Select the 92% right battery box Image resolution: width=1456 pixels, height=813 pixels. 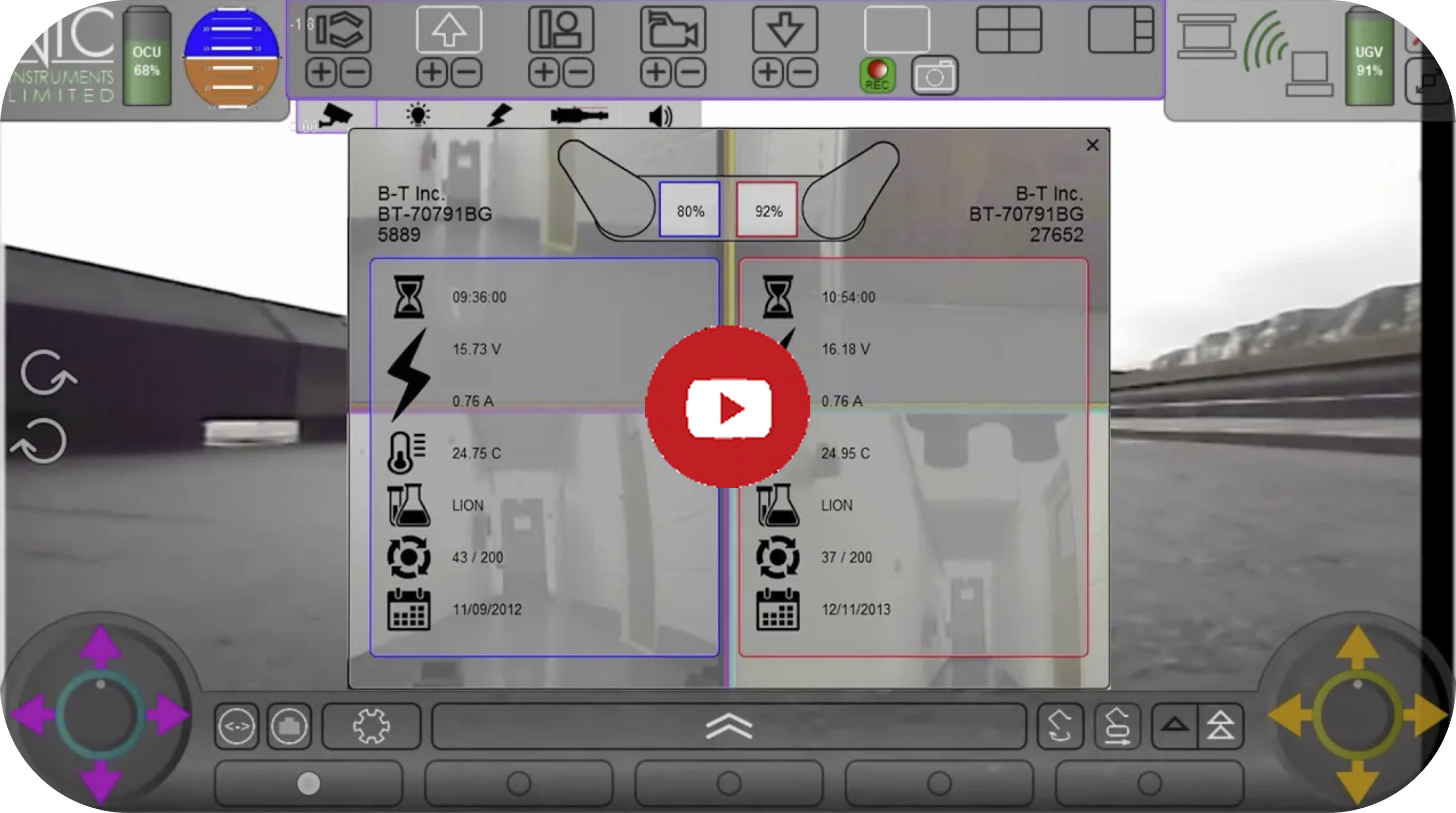point(767,210)
